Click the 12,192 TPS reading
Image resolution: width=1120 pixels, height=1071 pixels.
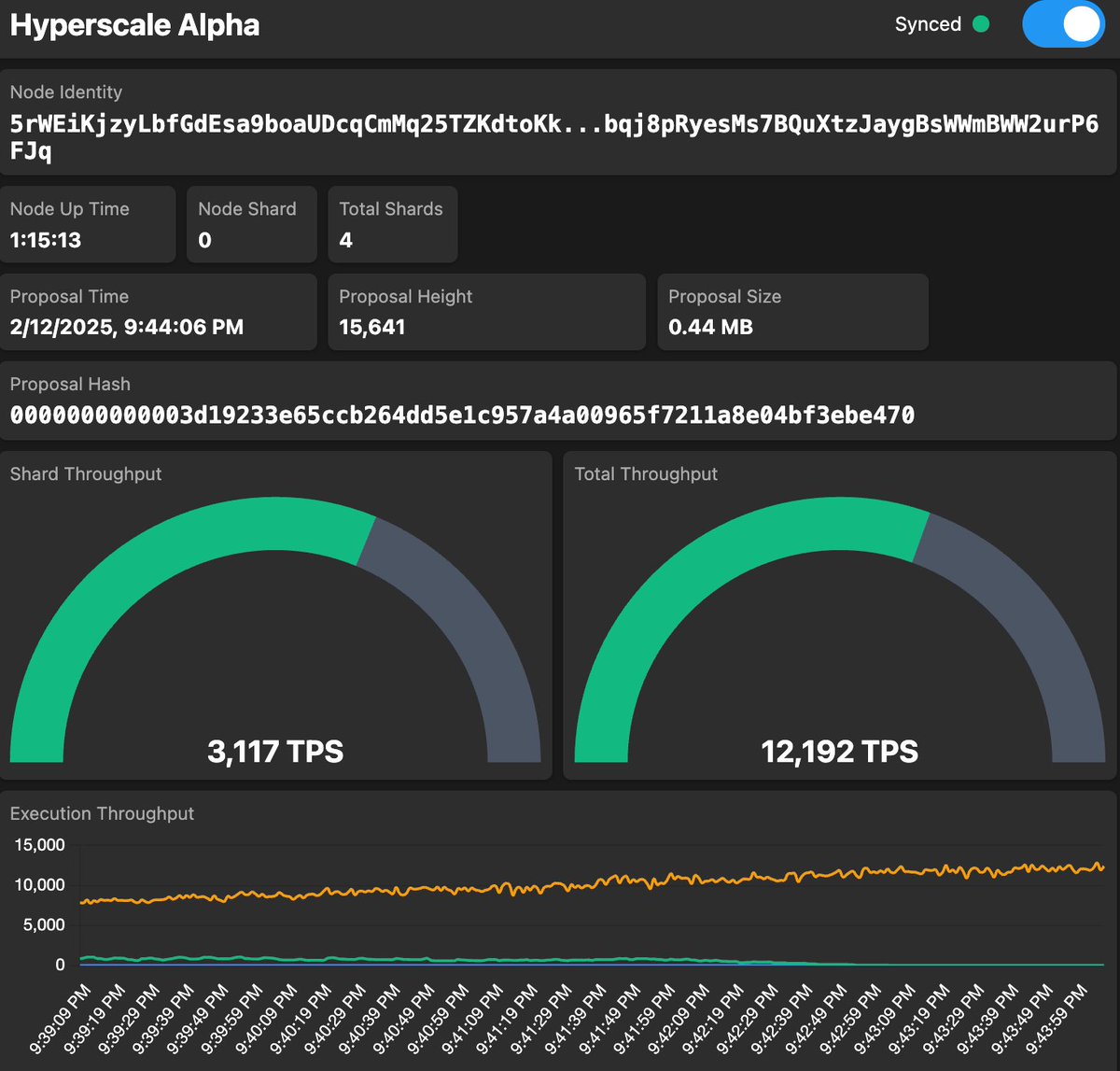(x=840, y=752)
